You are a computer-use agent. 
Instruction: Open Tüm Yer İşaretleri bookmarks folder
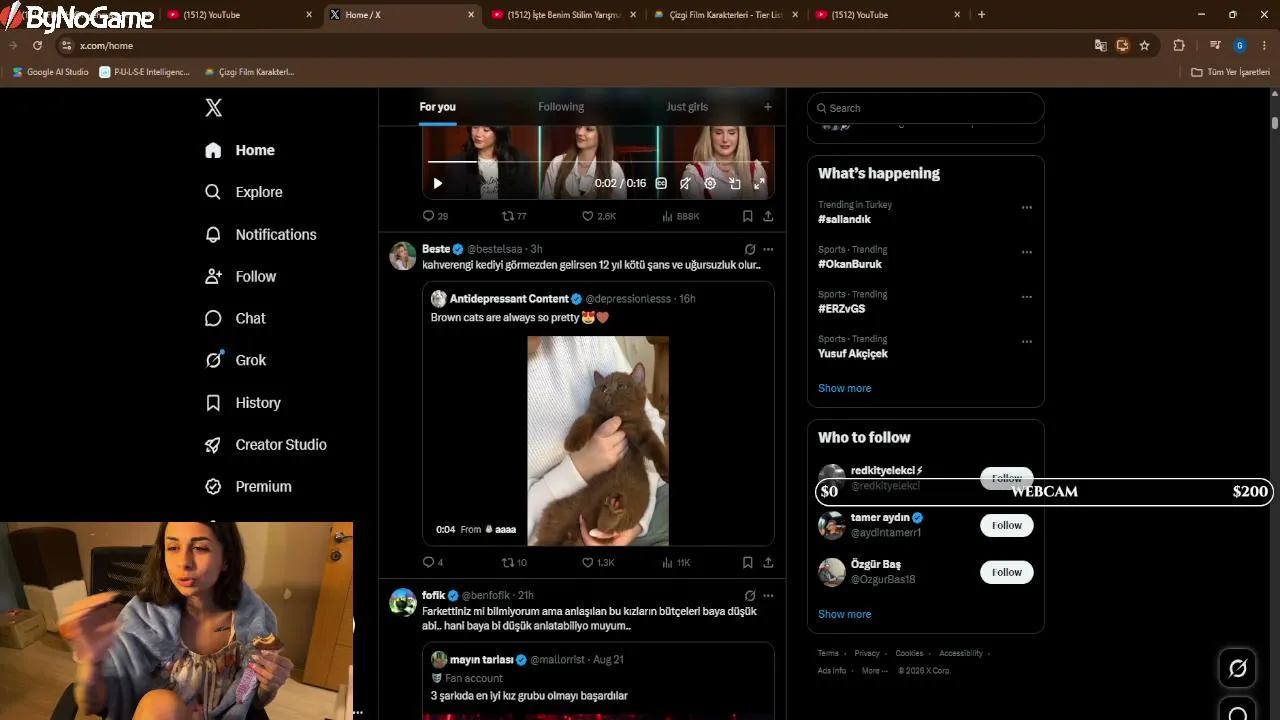(x=1230, y=72)
